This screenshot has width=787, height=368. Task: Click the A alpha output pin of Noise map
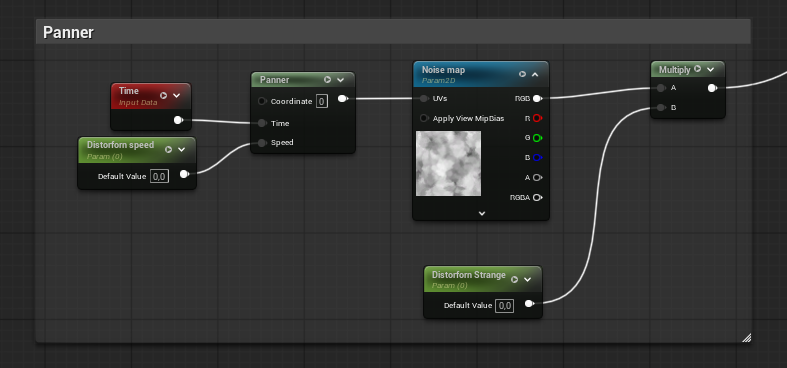537,177
